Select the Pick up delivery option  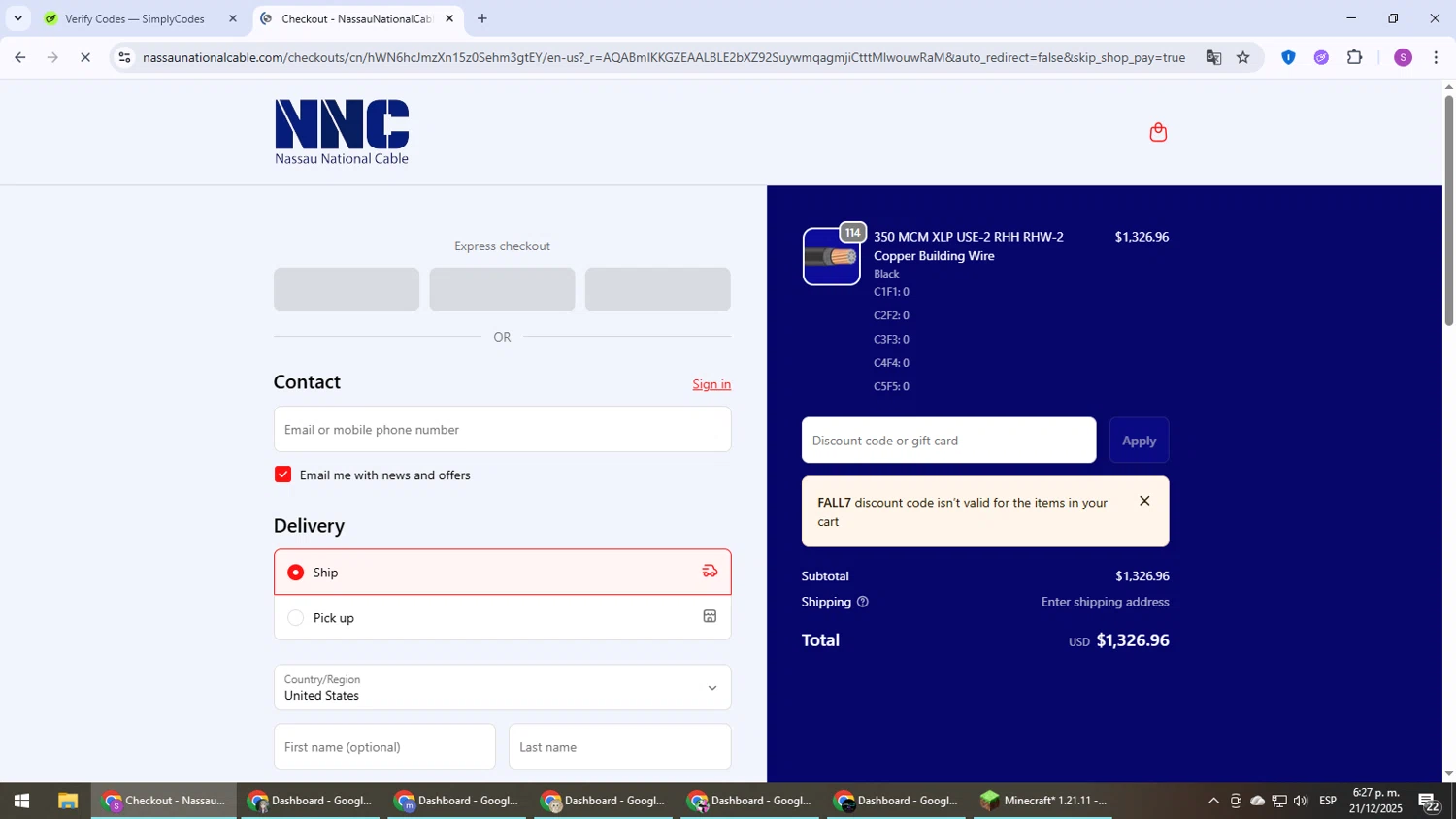pos(503,617)
